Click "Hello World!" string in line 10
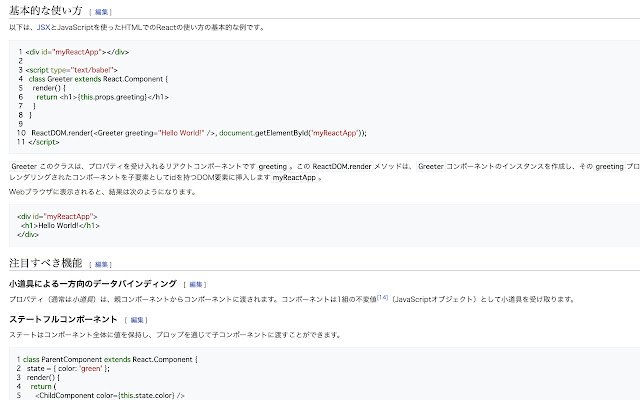 [181, 133]
